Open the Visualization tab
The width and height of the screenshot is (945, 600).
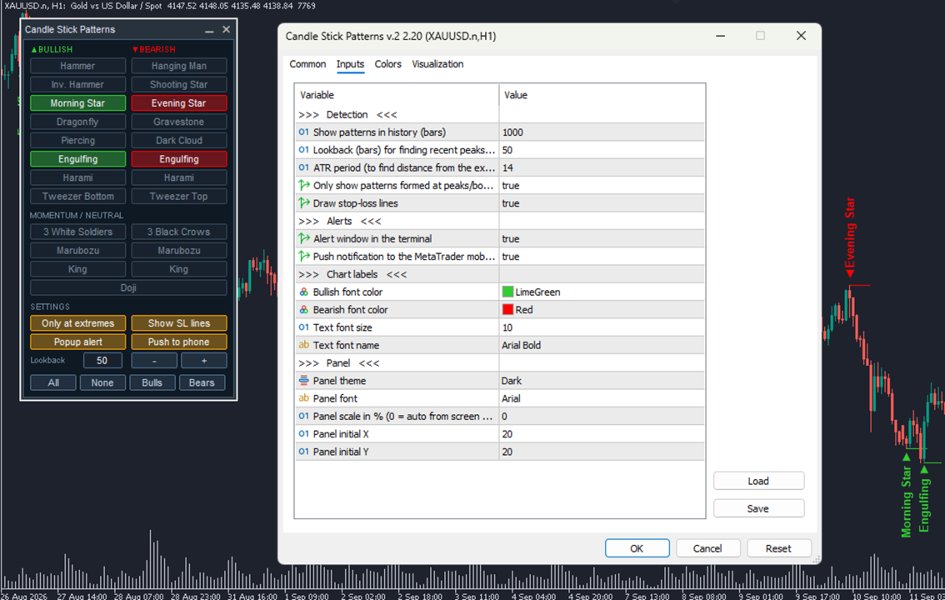click(x=438, y=64)
